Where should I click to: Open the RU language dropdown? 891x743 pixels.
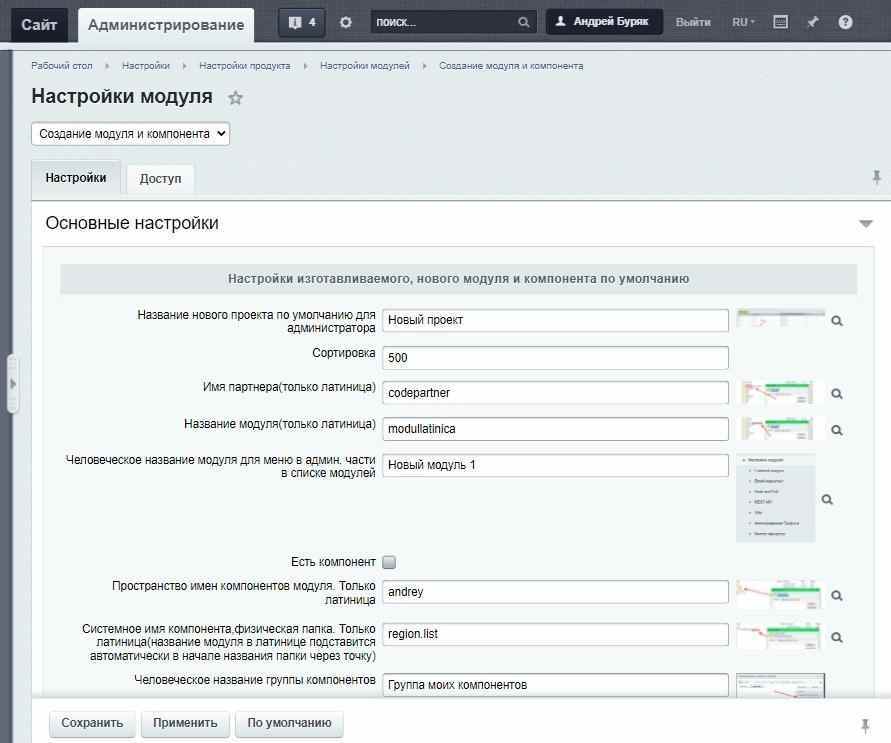pyautogui.click(x=743, y=22)
